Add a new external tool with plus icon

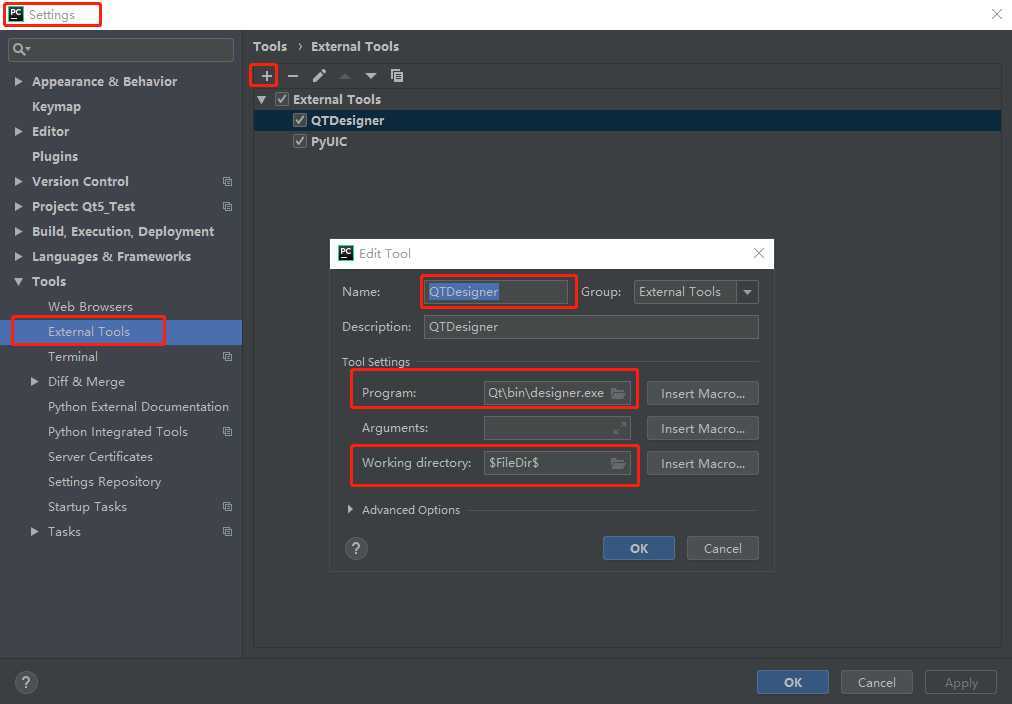[x=266, y=75]
